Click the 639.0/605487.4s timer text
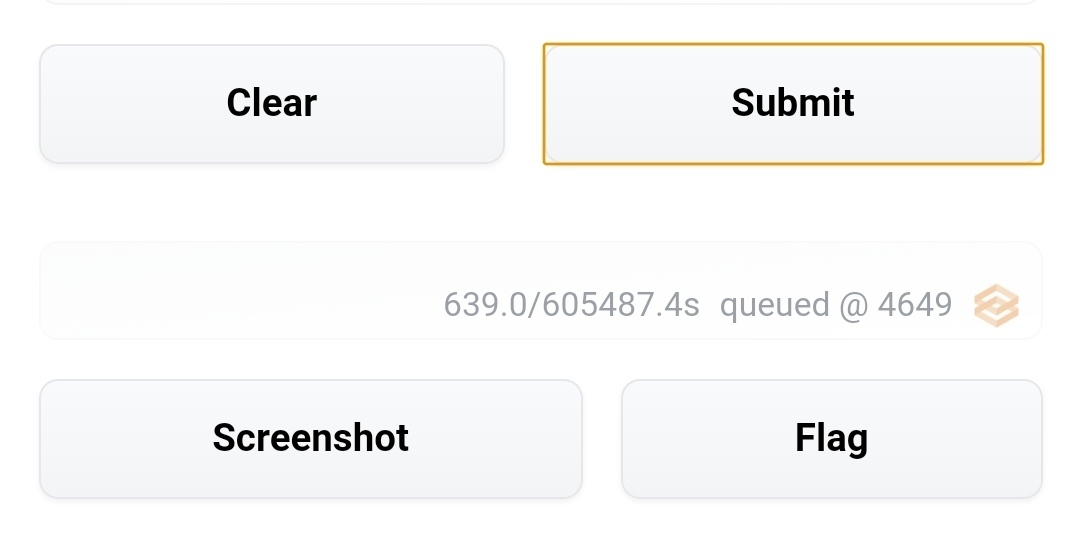Screen dimensions: 1080x536 point(571,305)
